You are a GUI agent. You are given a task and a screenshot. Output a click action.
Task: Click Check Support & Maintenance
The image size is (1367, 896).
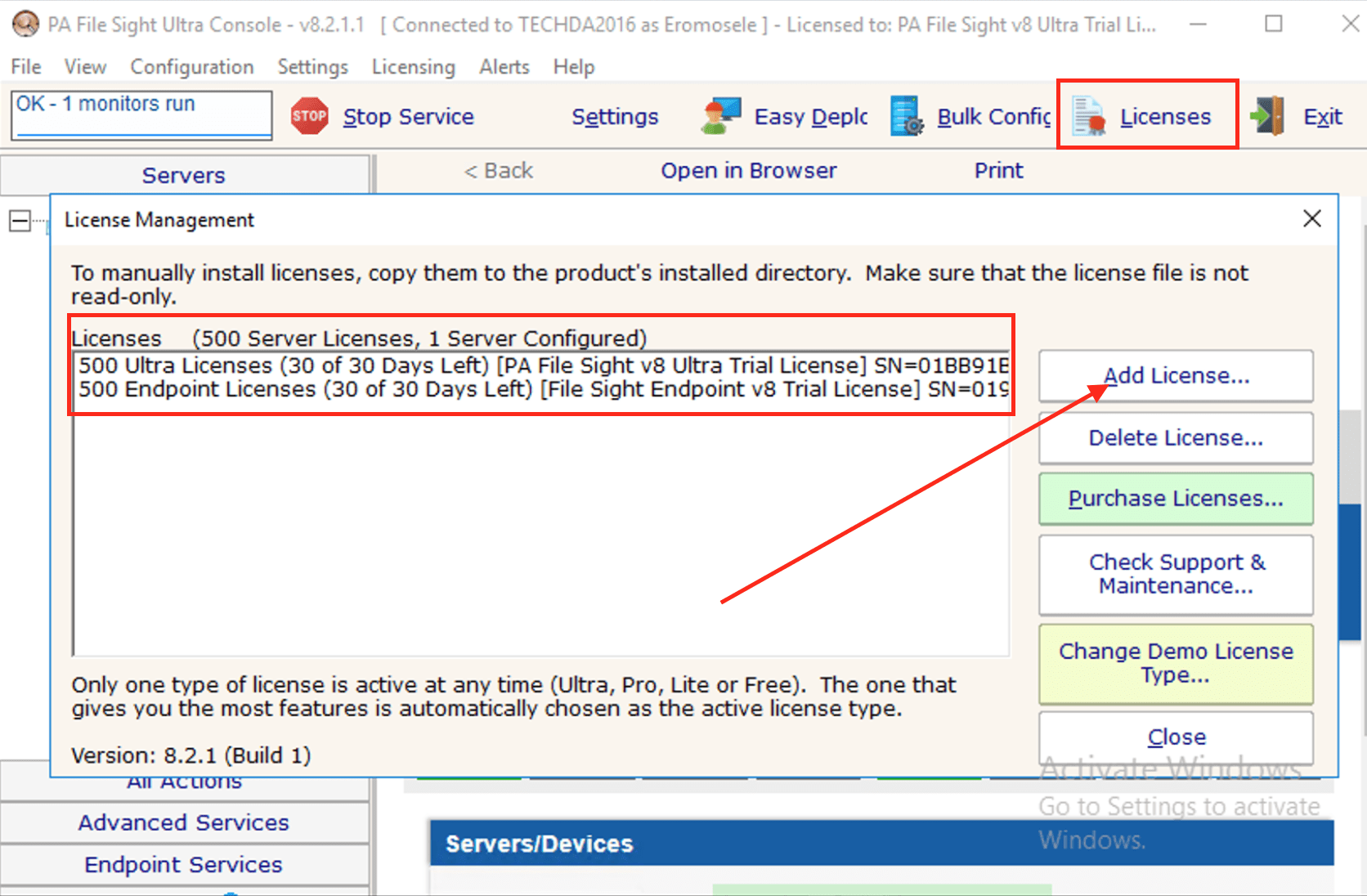[x=1176, y=574]
